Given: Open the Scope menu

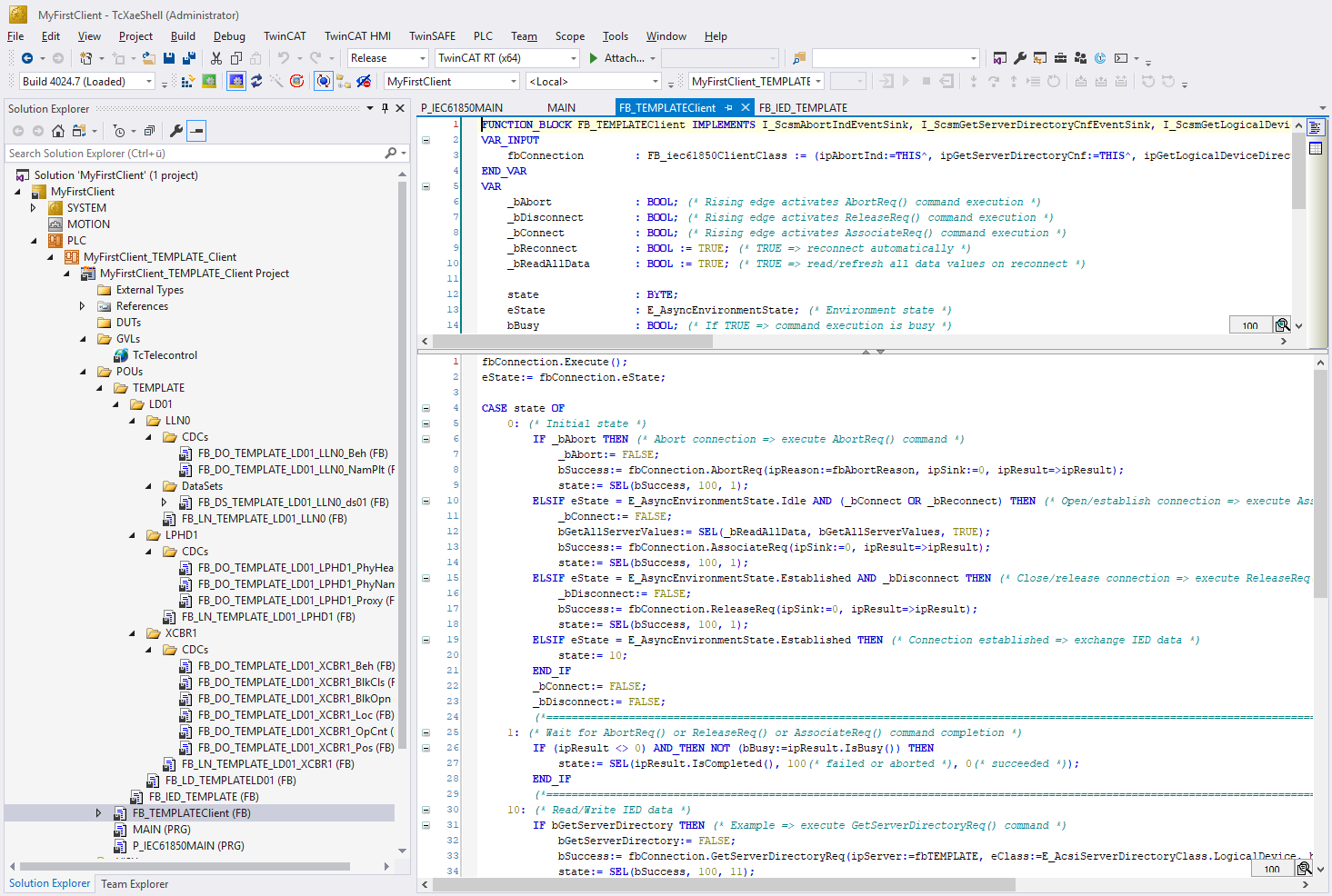Looking at the screenshot, I should point(570,36).
